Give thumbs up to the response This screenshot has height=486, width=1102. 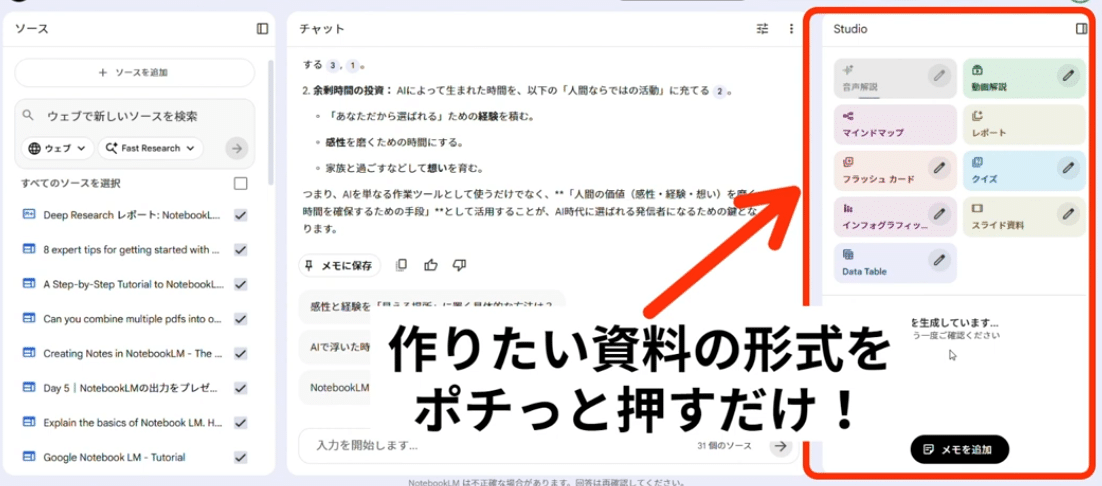click(x=430, y=265)
